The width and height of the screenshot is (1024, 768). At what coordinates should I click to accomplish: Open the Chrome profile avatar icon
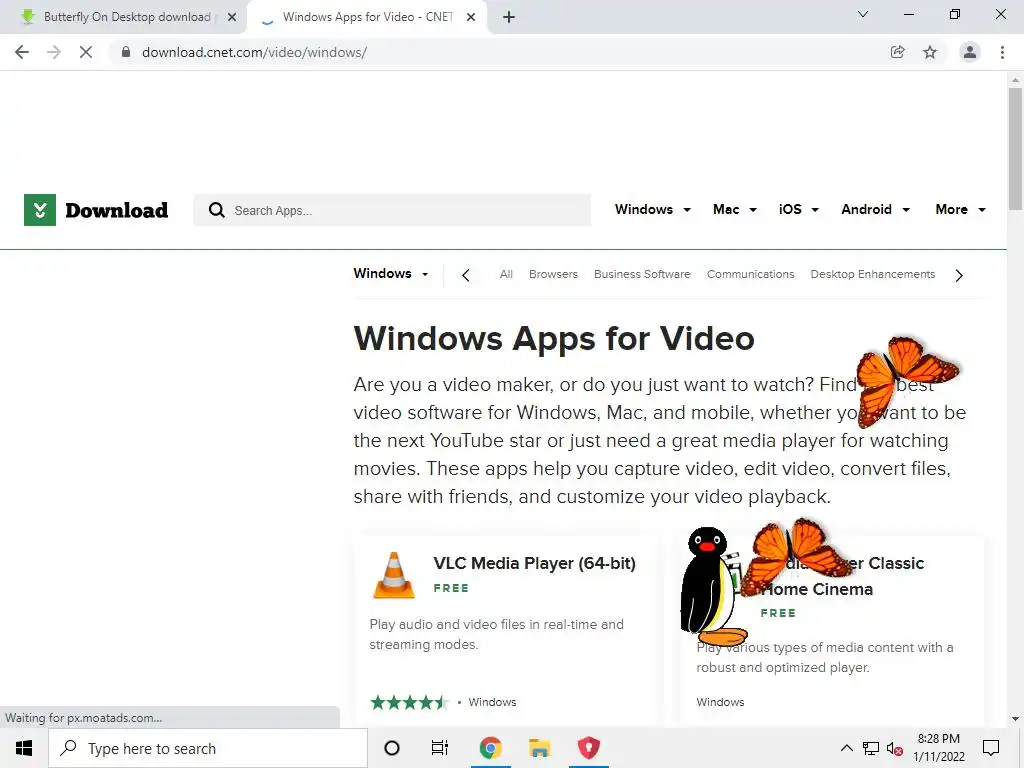(970, 52)
